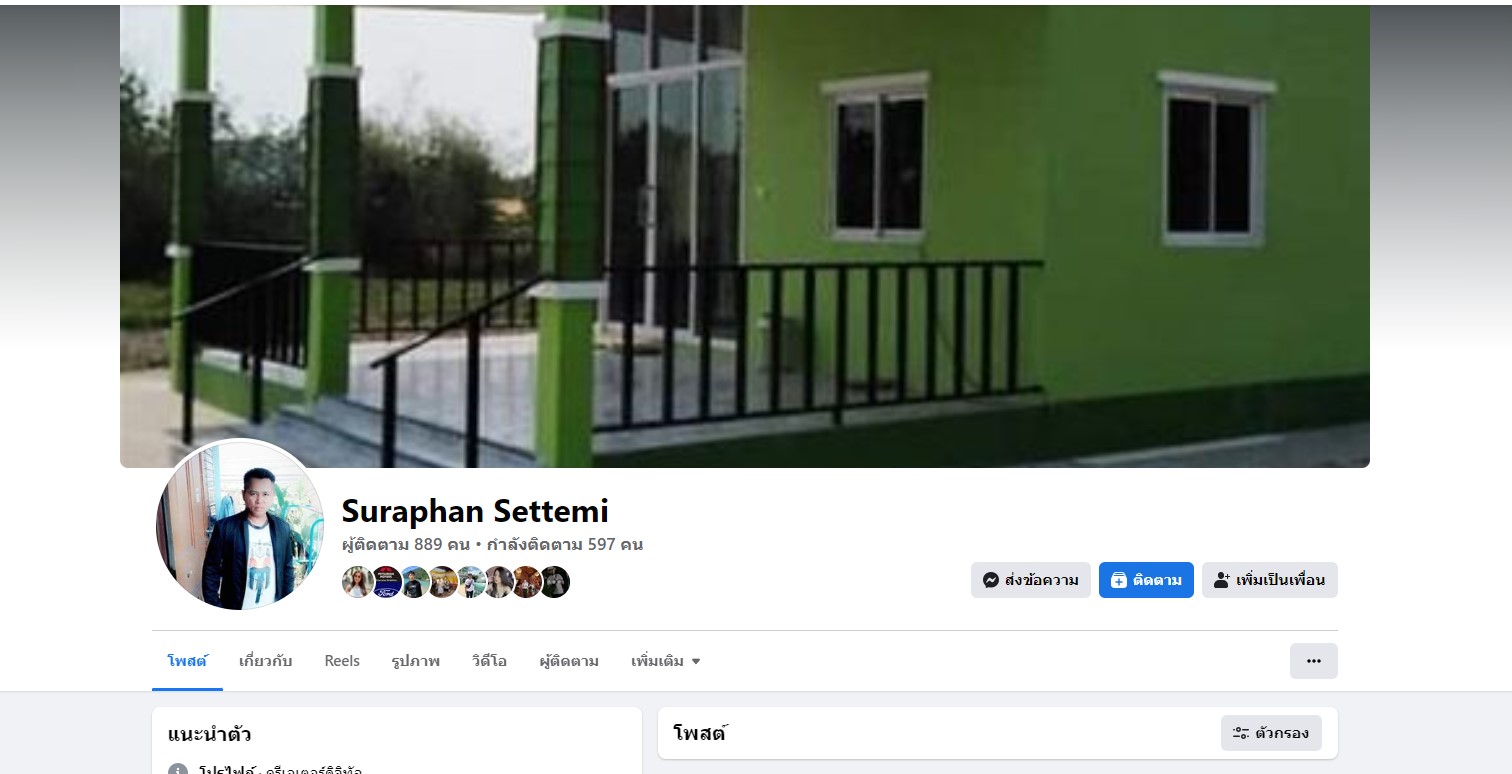1512x774 pixels.
Task: Open the profile picture of Suraphan Settemi
Action: (x=240, y=526)
